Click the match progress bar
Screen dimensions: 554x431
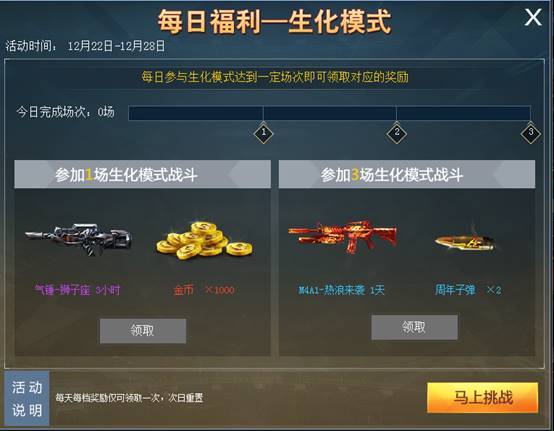click(x=329, y=113)
